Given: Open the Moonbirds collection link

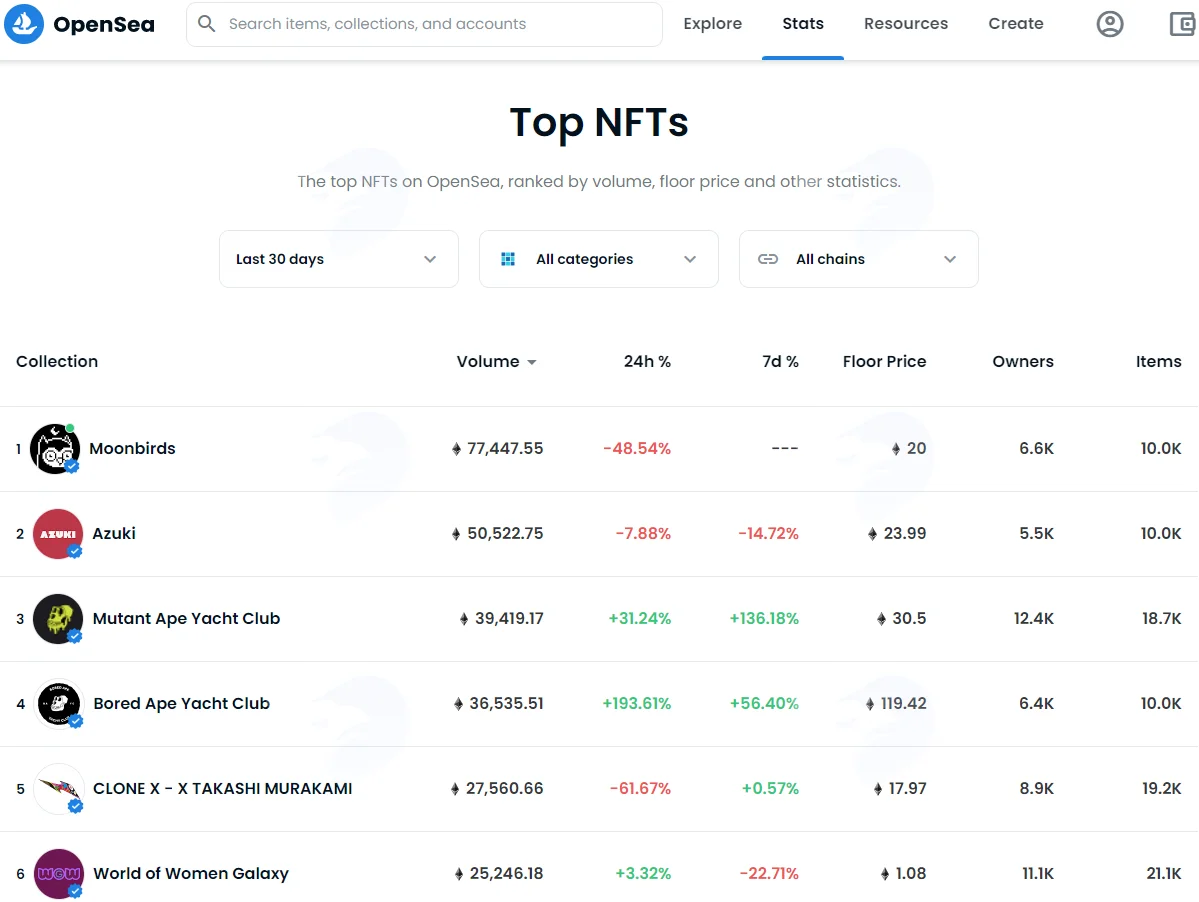Looking at the screenshot, I should [x=132, y=449].
